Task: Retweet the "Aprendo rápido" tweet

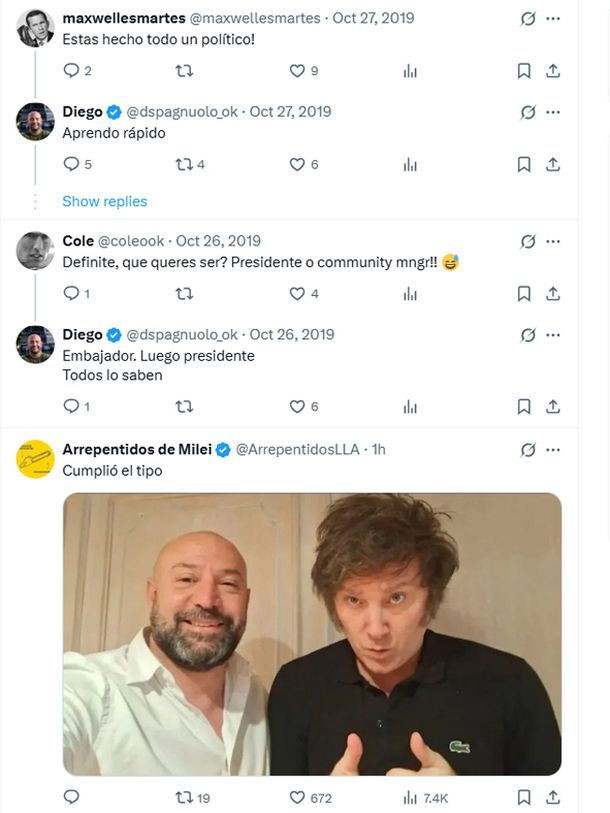Action: (183, 164)
